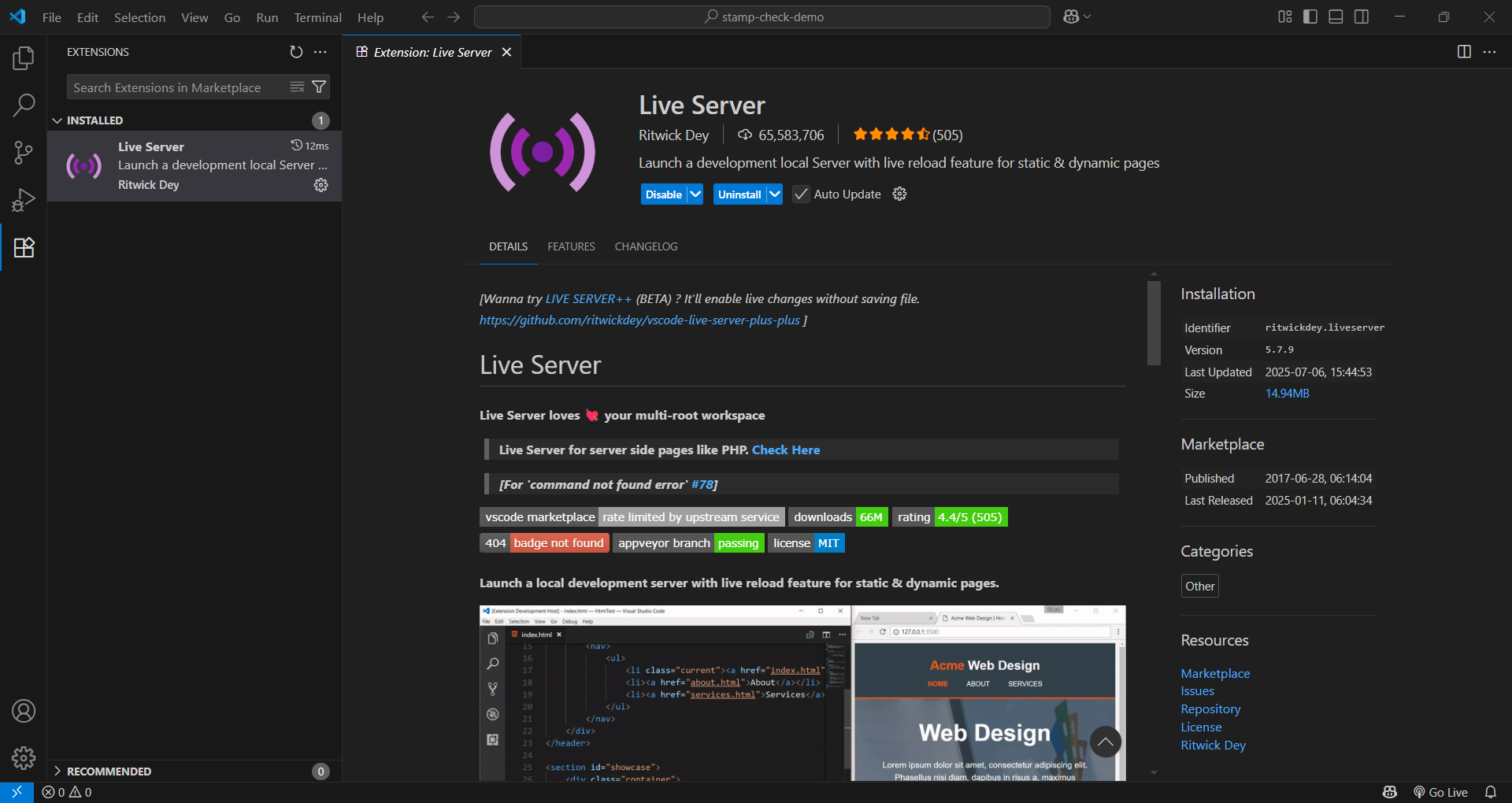This screenshot has height=803, width=1512.
Task: Open the Selection menu
Action: point(139,17)
